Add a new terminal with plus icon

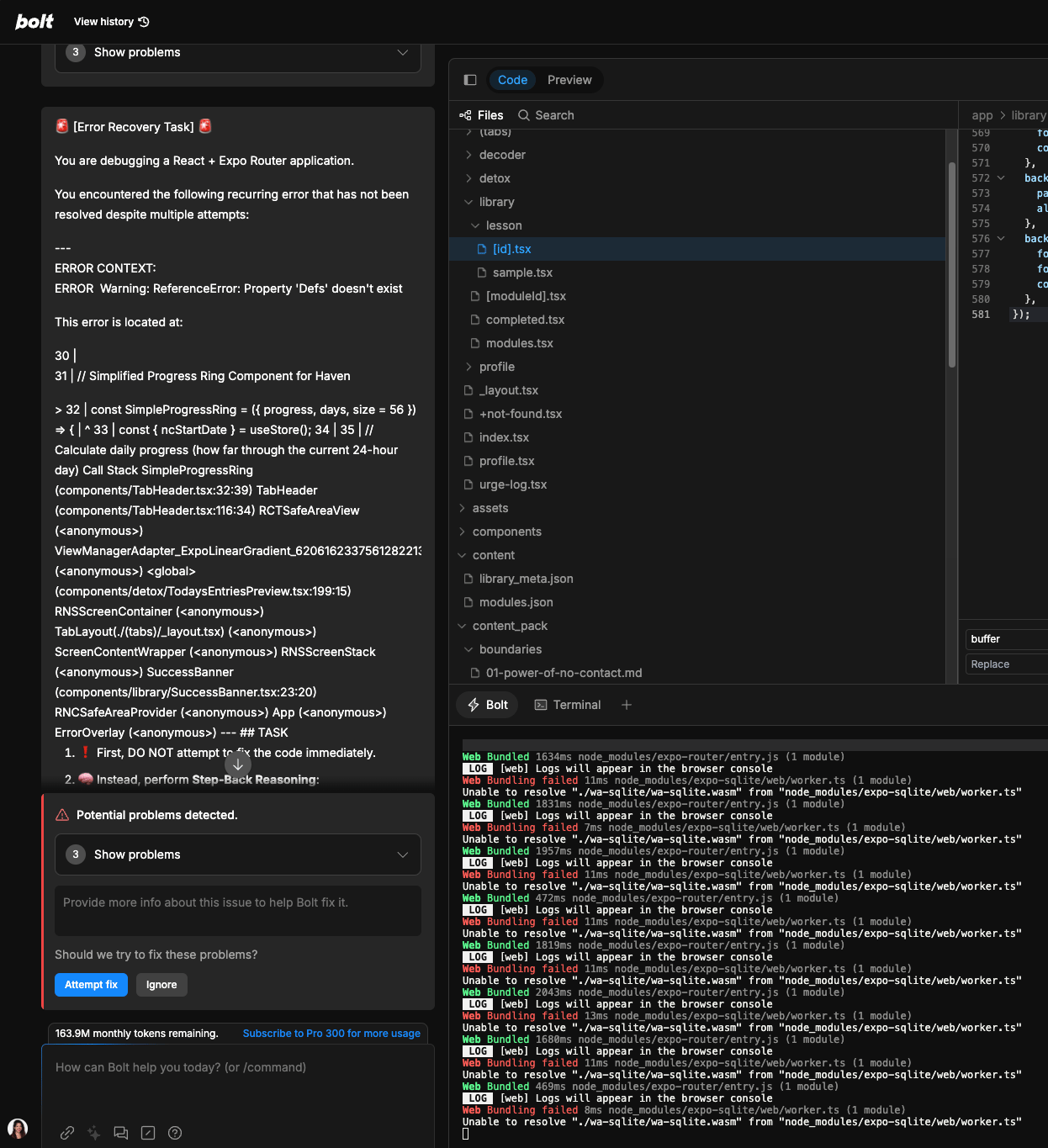tap(627, 705)
